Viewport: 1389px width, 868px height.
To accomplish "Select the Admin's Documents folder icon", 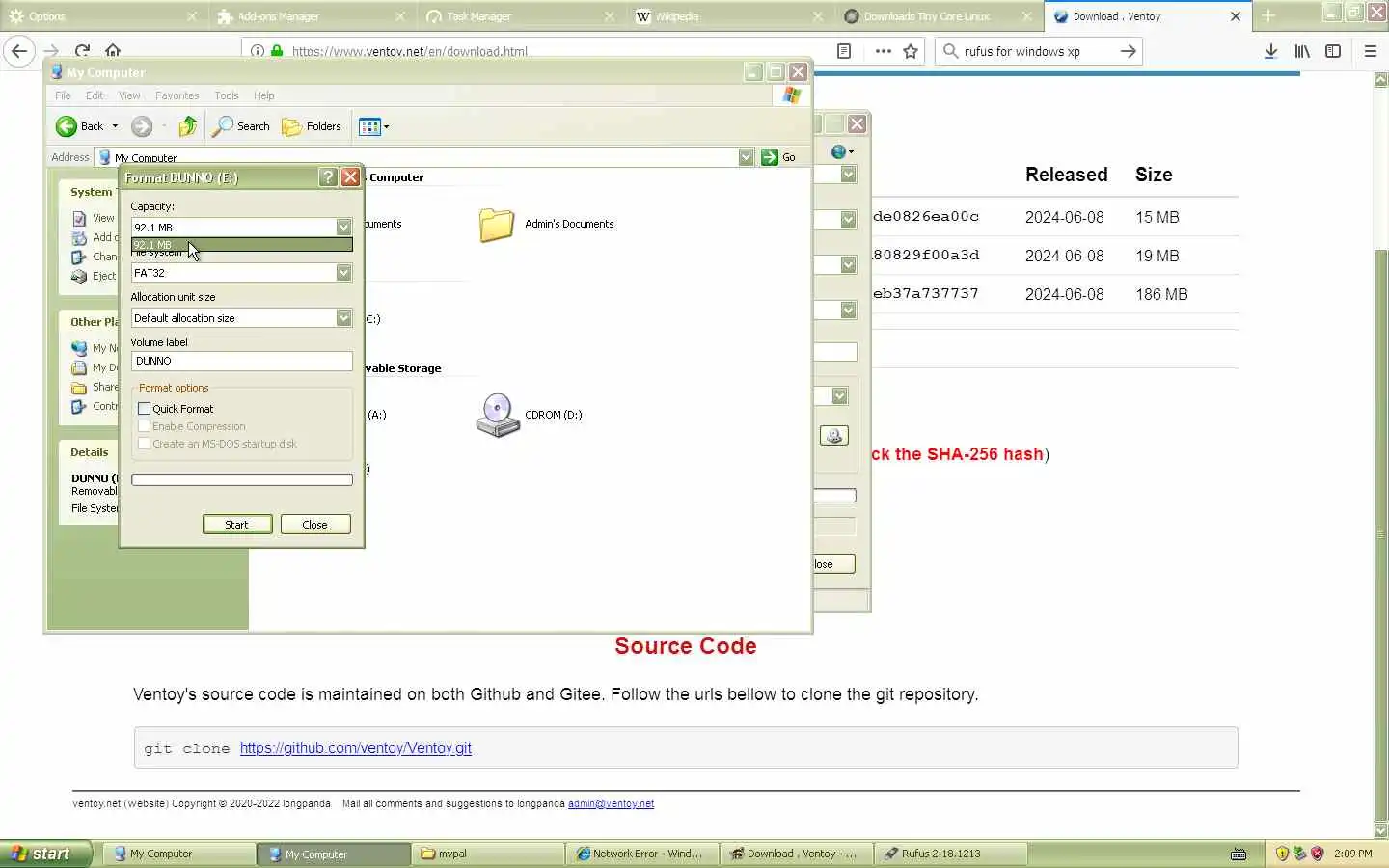I will point(497,224).
